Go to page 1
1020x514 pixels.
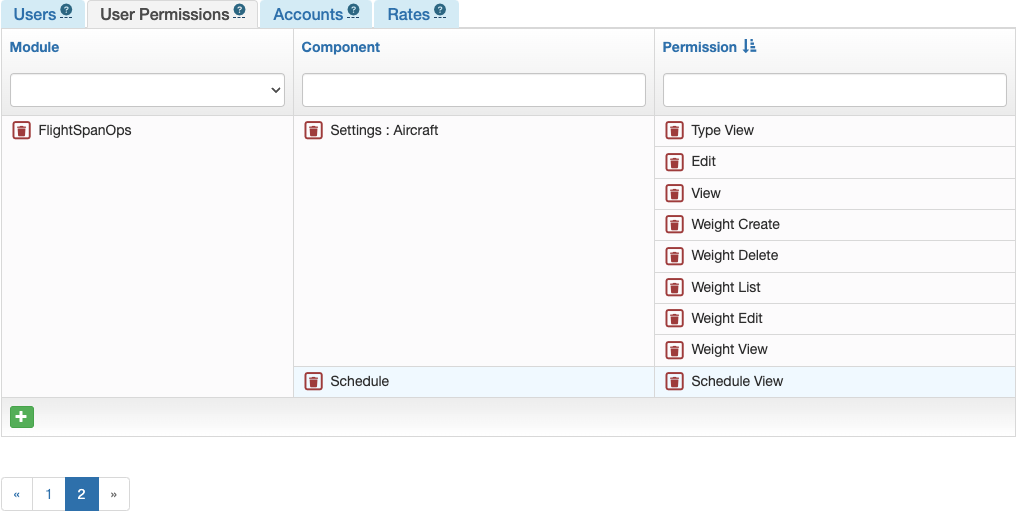(49, 494)
